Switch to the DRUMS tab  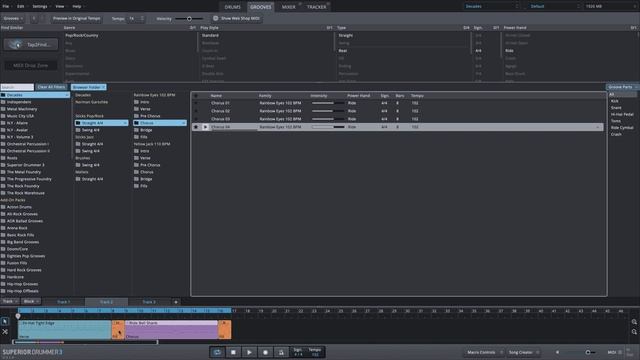tap(232, 7)
